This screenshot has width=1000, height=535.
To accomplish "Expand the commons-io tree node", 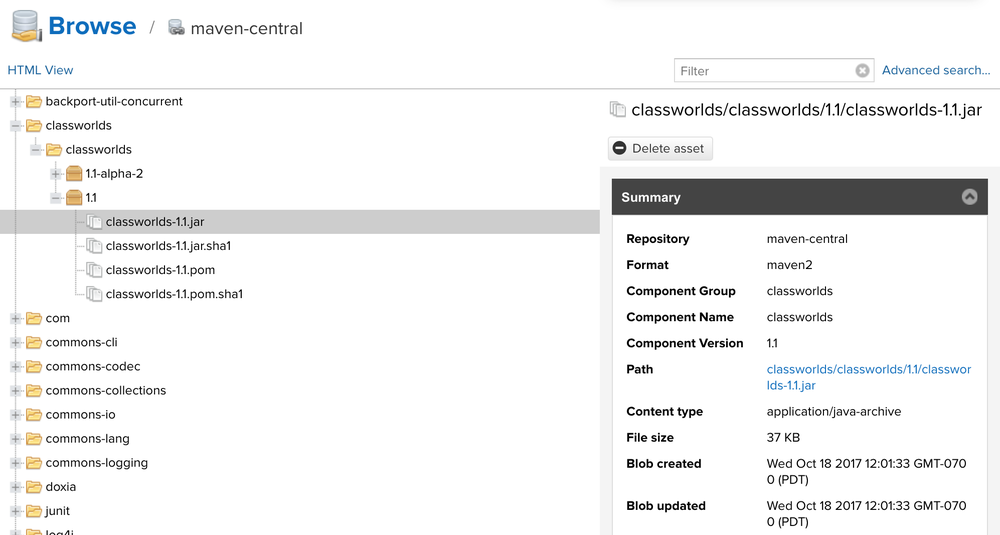I will coord(16,414).
